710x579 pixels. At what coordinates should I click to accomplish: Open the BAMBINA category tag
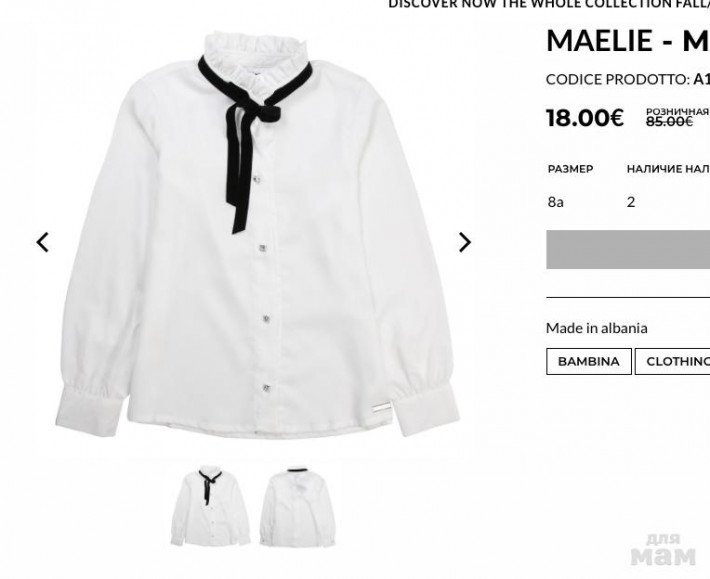click(589, 361)
